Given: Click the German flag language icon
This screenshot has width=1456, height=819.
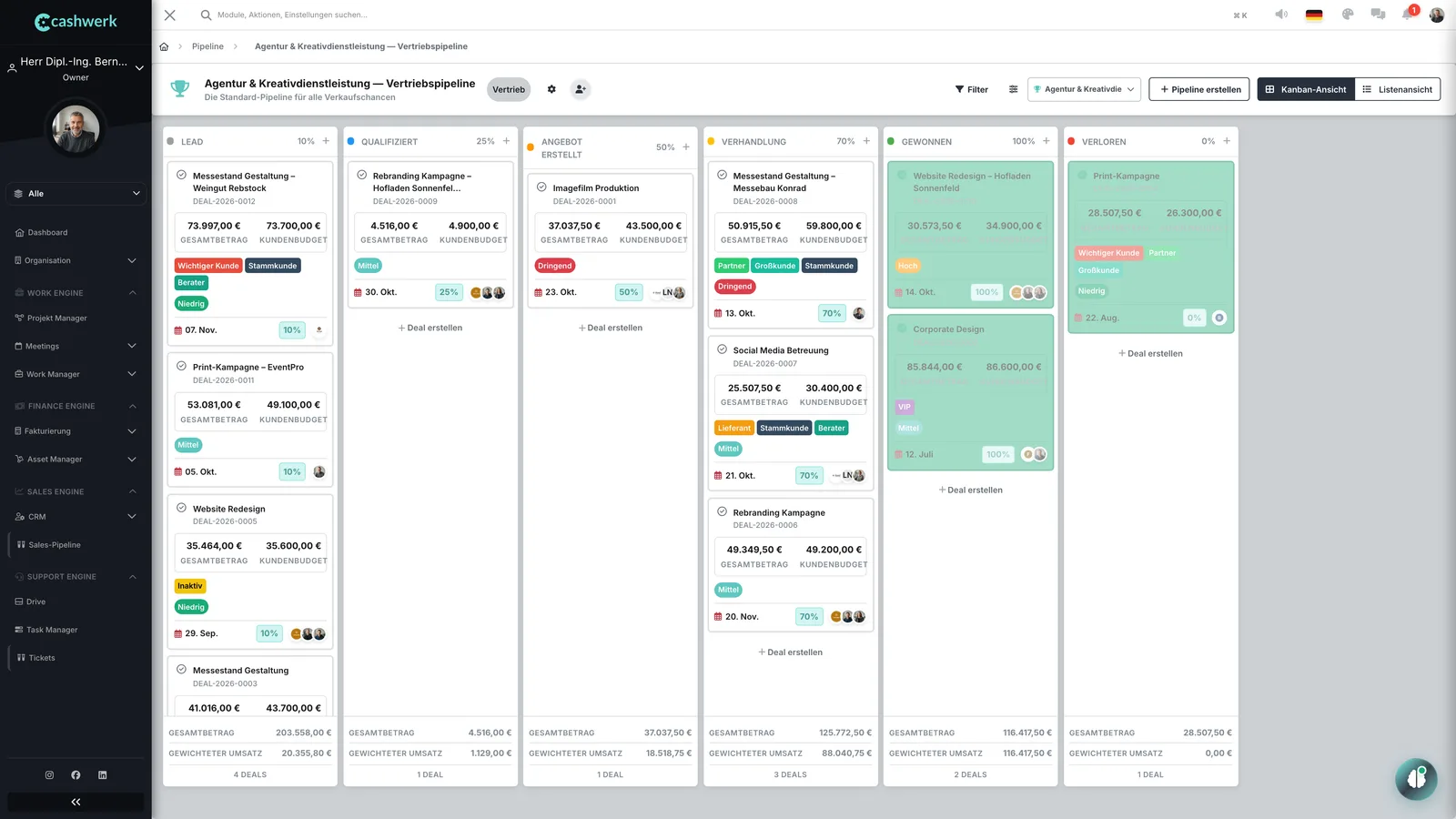Looking at the screenshot, I should point(1314,15).
